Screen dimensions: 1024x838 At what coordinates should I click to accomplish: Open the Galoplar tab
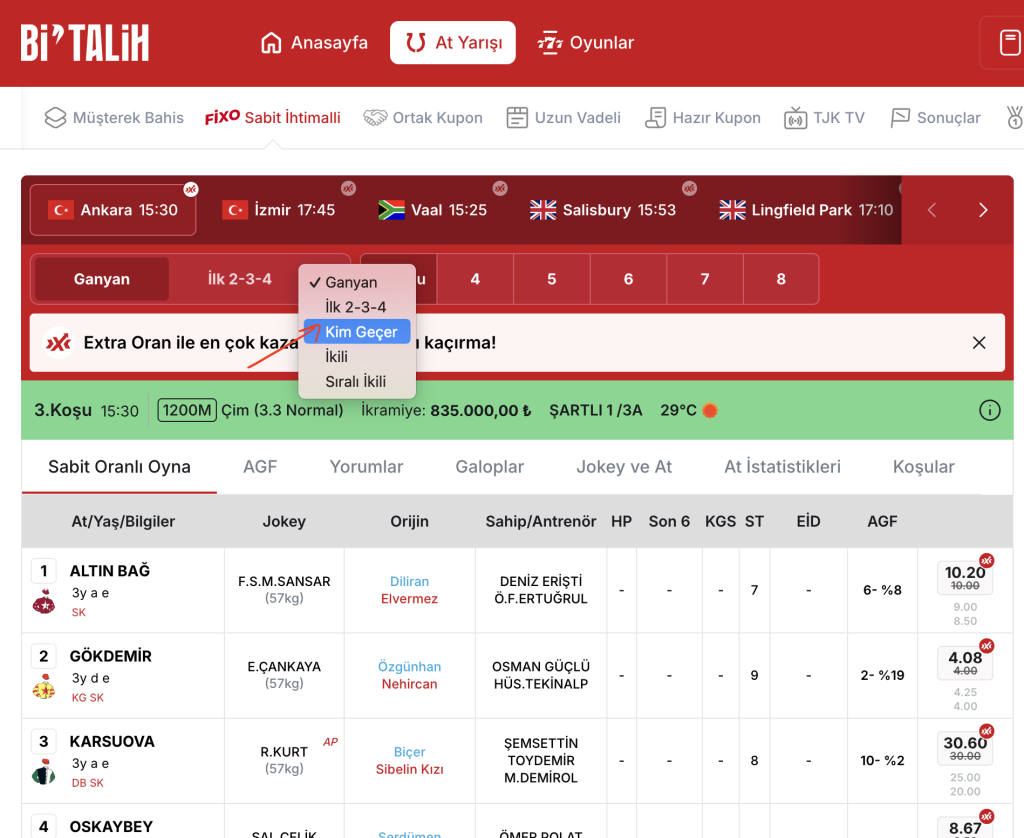(x=490, y=466)
